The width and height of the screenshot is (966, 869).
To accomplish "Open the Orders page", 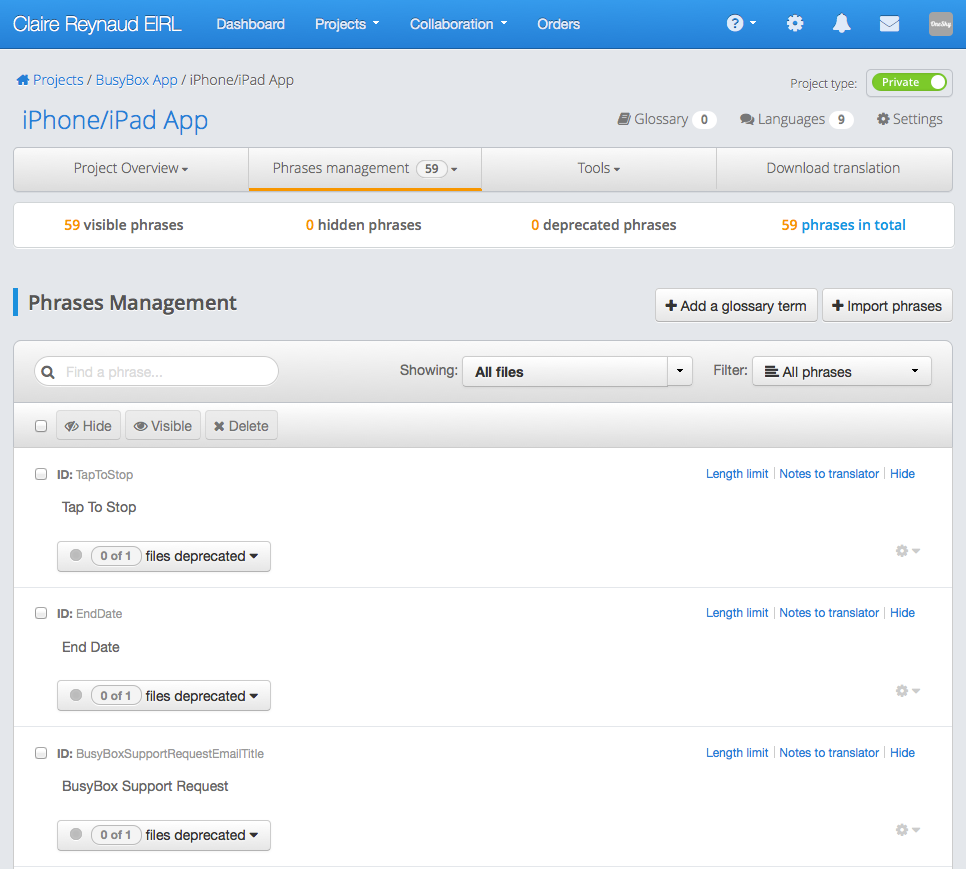I will (558, 24).
